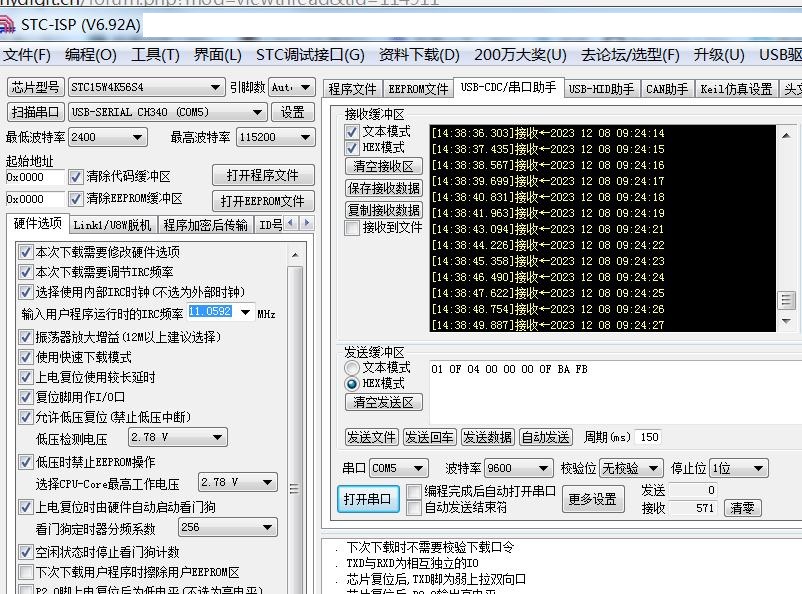The image size is (802, 594).
Task: Toggle receive buffer 文本模式 checkbox
Action: click(352, 132)
